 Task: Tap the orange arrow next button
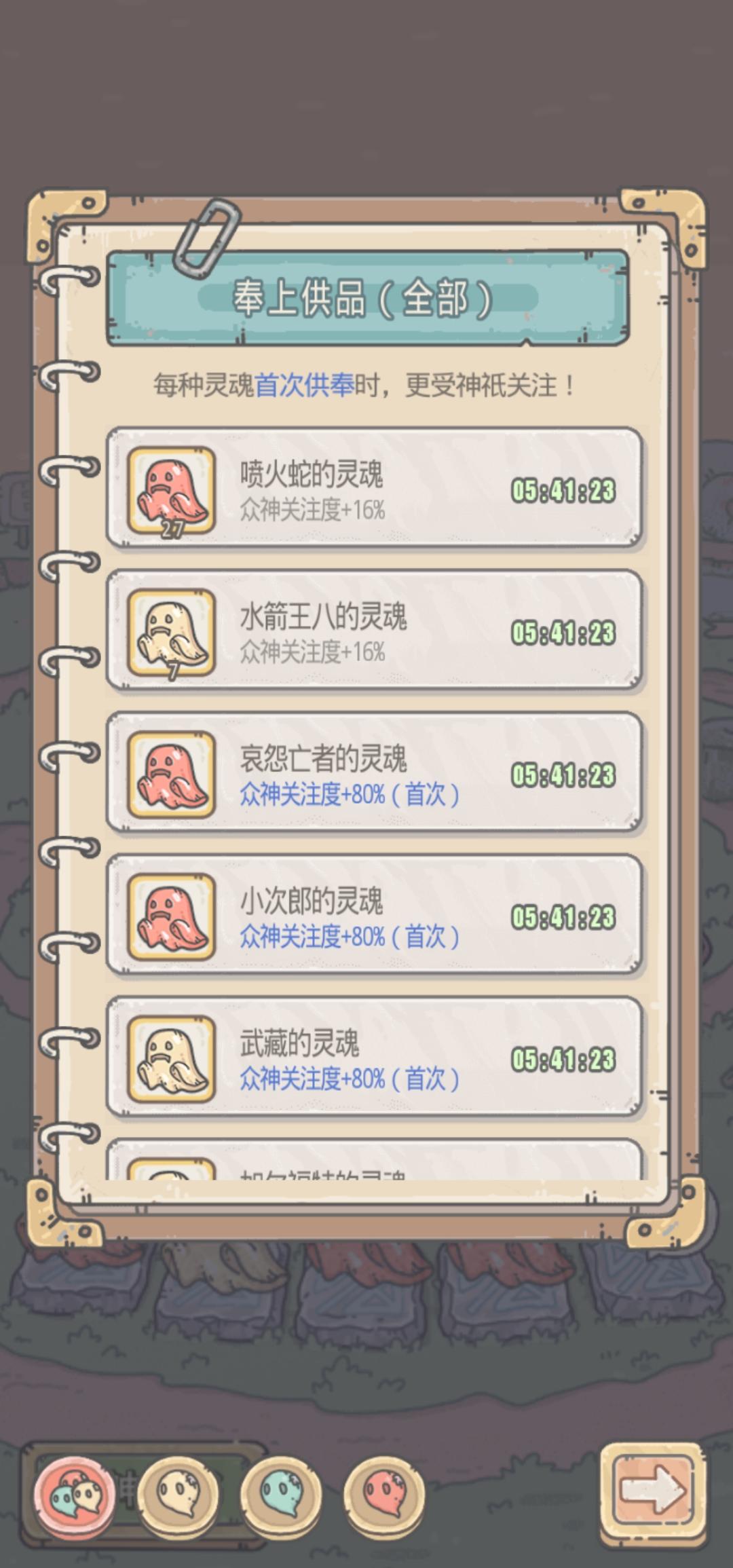pyautogui.click(x=653, y=1491)
